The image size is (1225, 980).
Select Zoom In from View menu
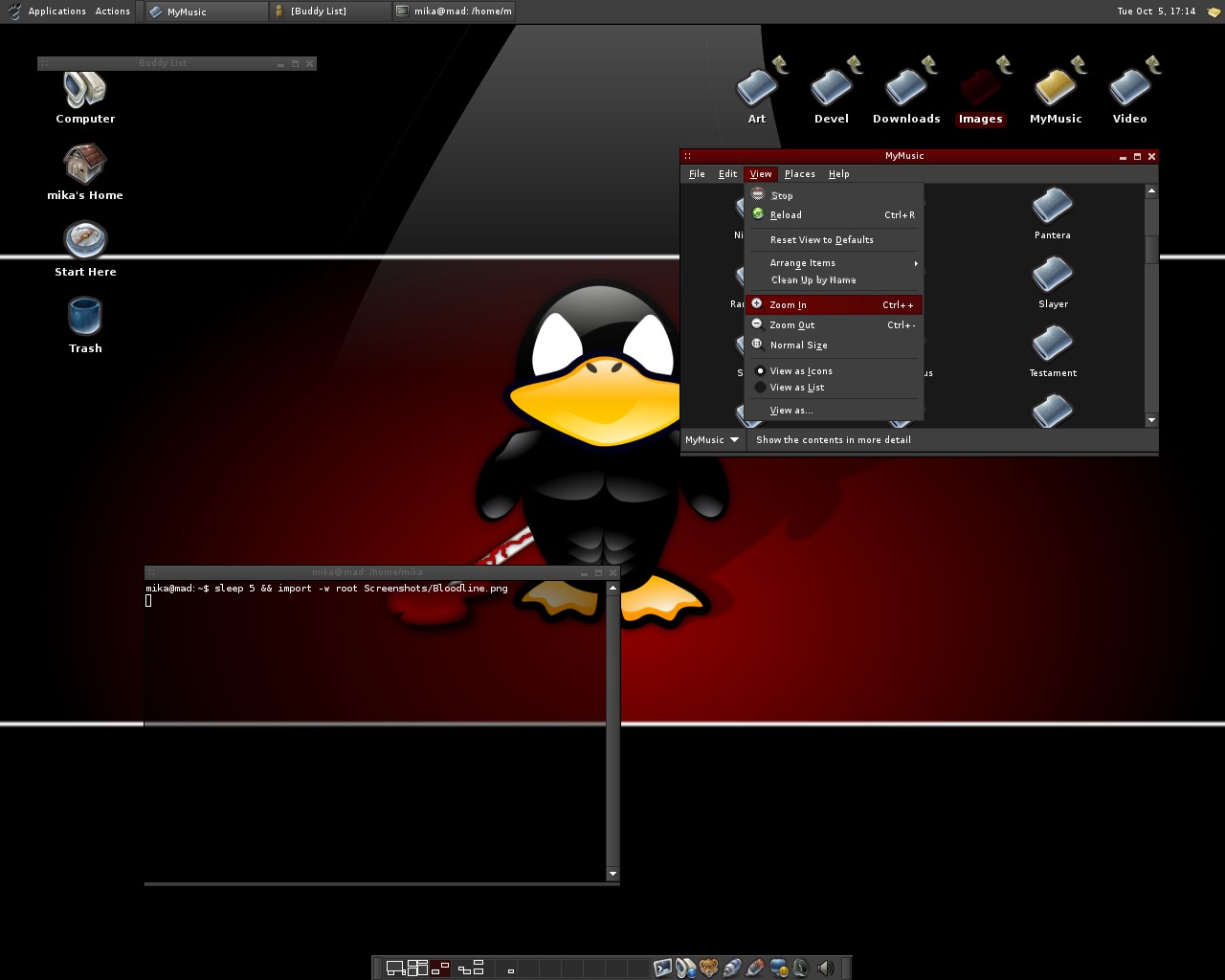coord(835,305)
